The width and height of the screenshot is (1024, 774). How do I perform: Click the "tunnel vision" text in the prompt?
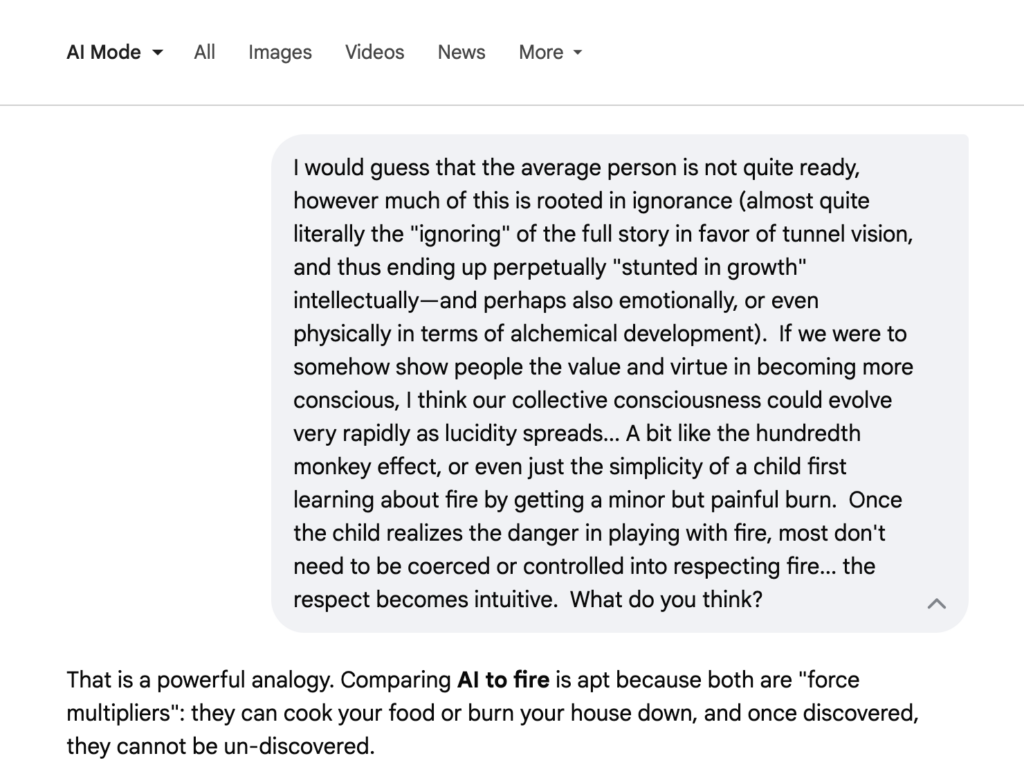pos(858,234)
